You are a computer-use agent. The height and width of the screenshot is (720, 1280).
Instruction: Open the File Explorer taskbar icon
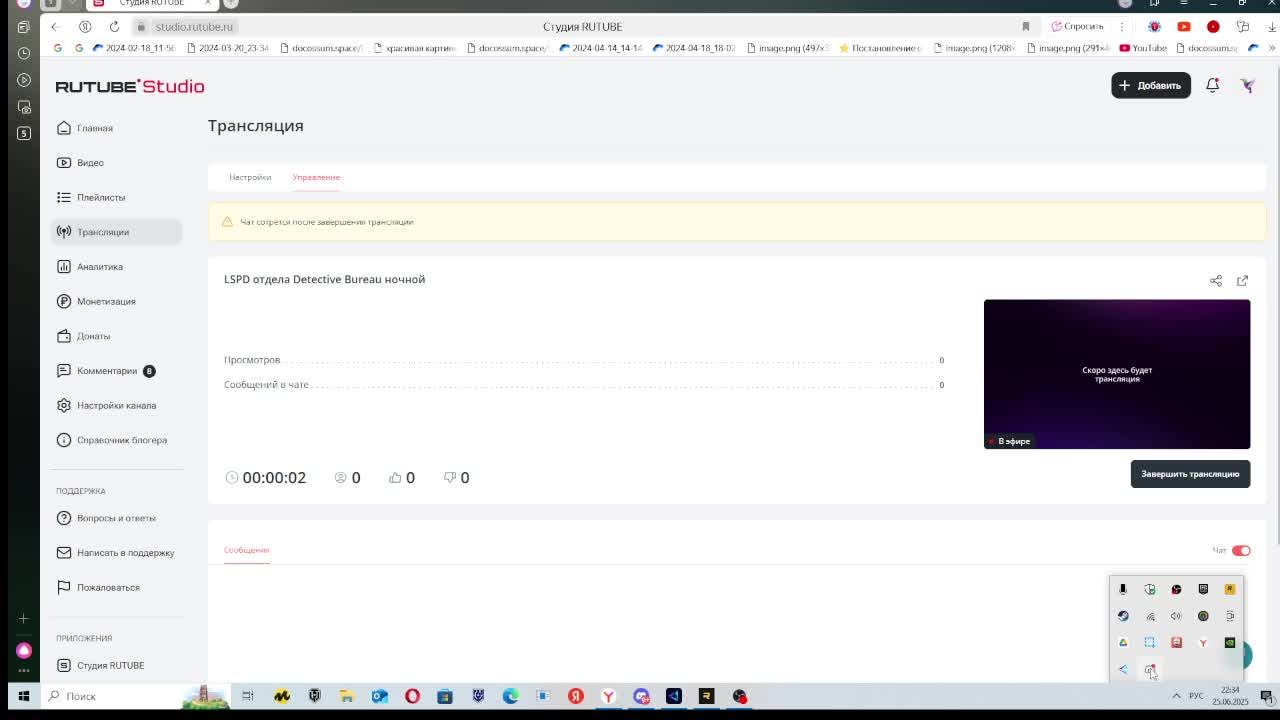coord(347,696)
